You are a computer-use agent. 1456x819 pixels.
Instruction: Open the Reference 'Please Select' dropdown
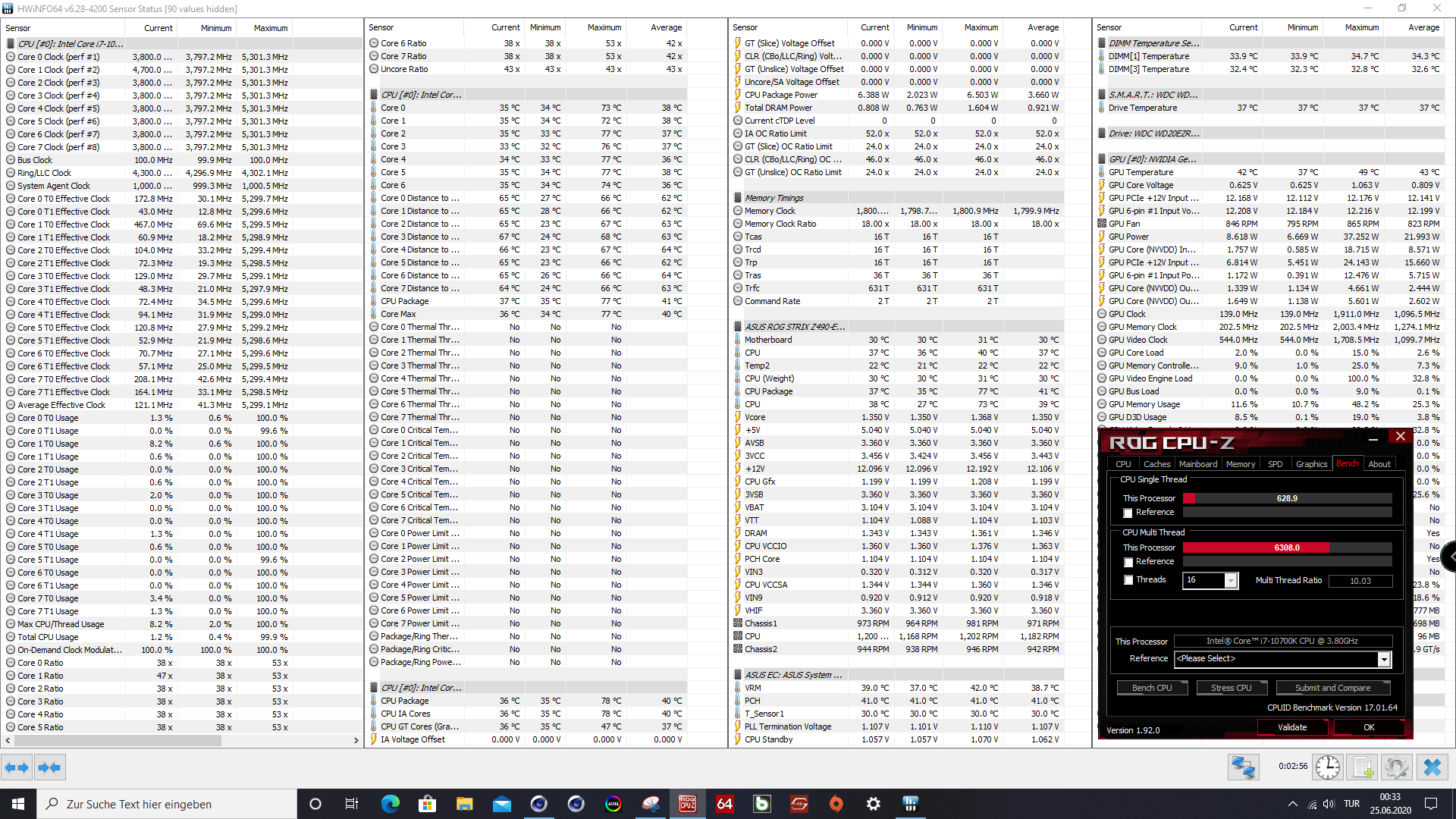(x=1282, y=659)
